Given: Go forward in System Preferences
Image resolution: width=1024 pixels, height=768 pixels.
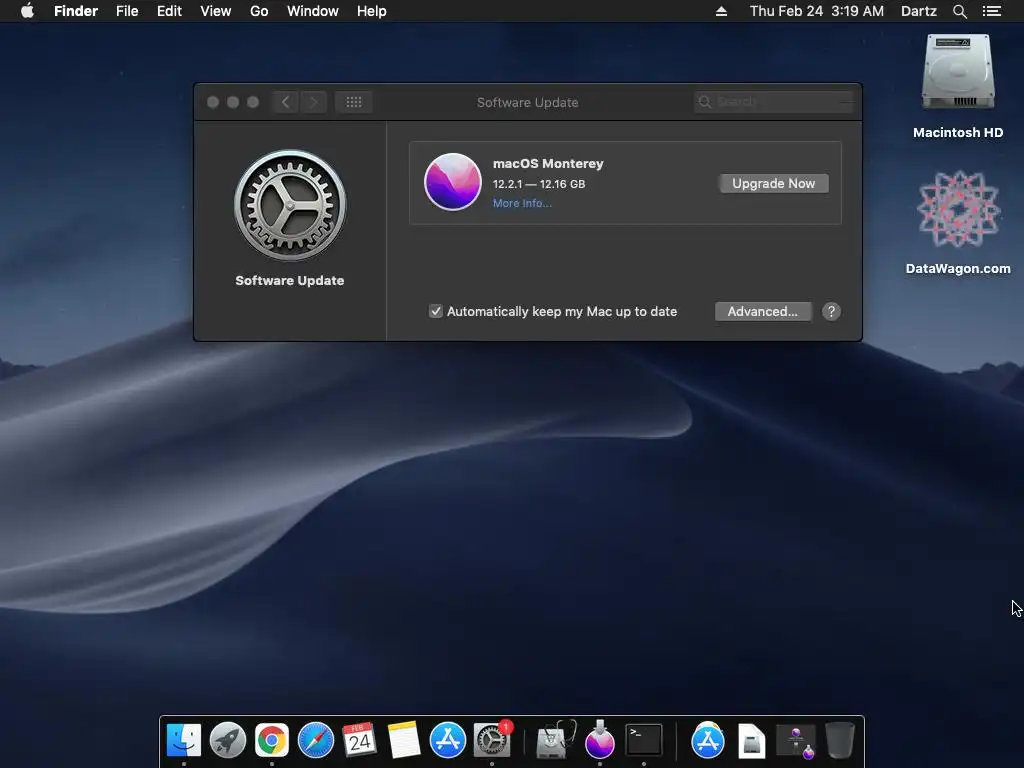Looking at the screenshot, I should tap(313, 102).
